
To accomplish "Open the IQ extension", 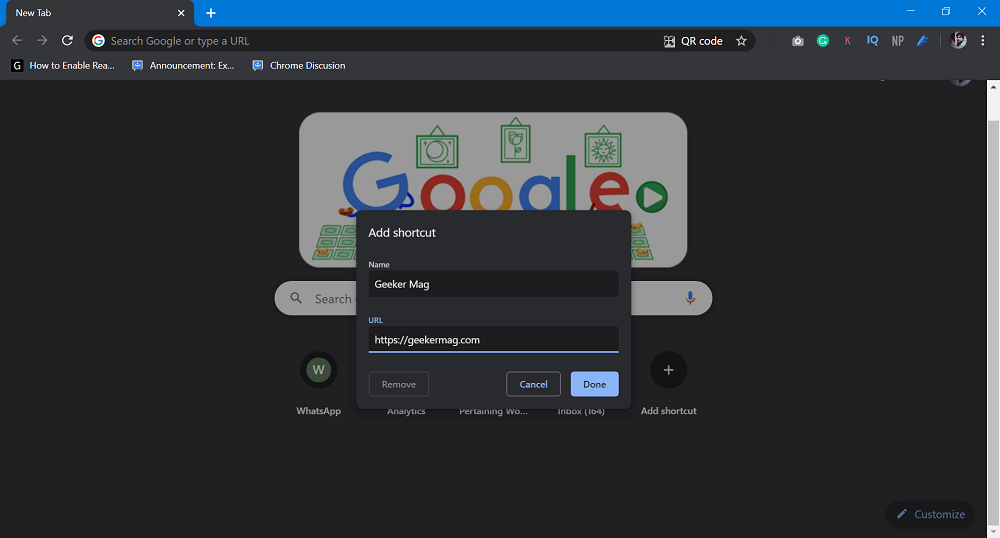I will [872, 41].
